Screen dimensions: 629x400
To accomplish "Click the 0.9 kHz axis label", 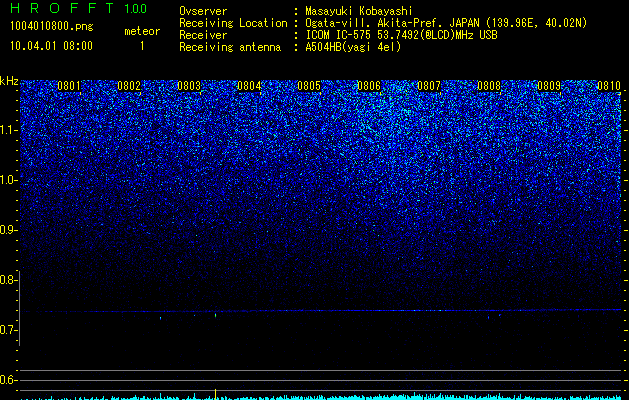I will click(x=8, y=230).
